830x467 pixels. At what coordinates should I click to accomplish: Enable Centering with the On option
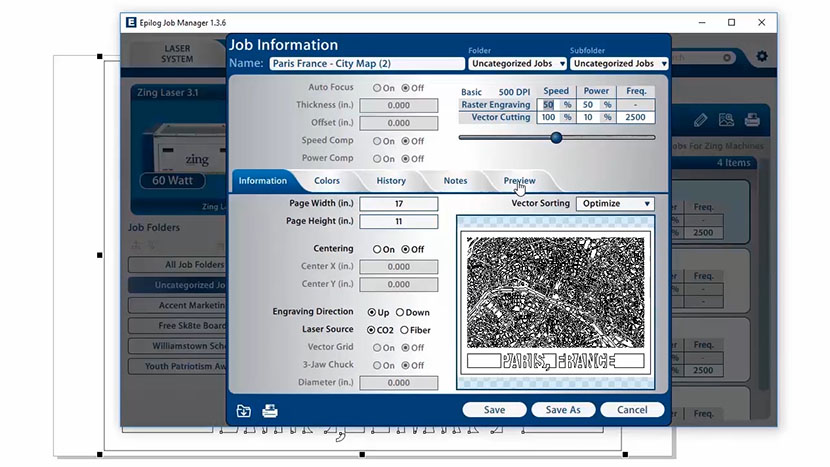click(377, 249)
